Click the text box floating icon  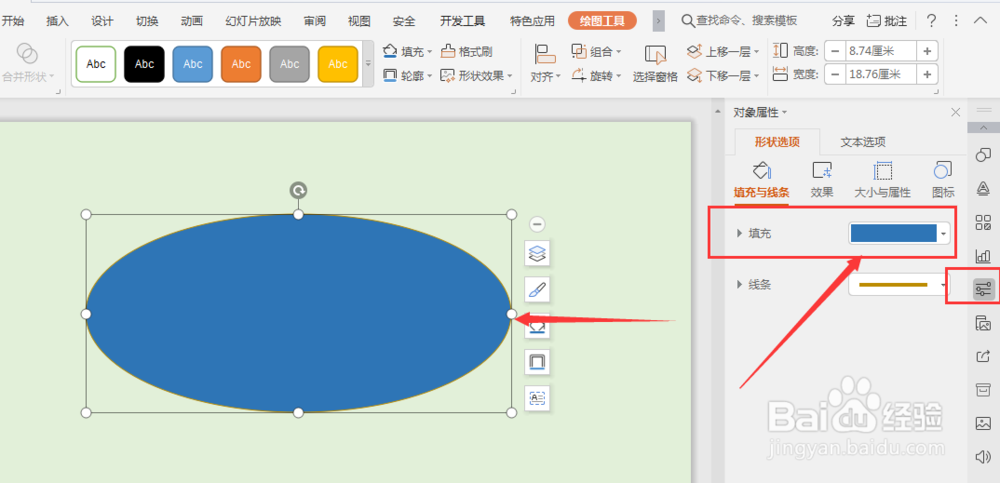537,398
